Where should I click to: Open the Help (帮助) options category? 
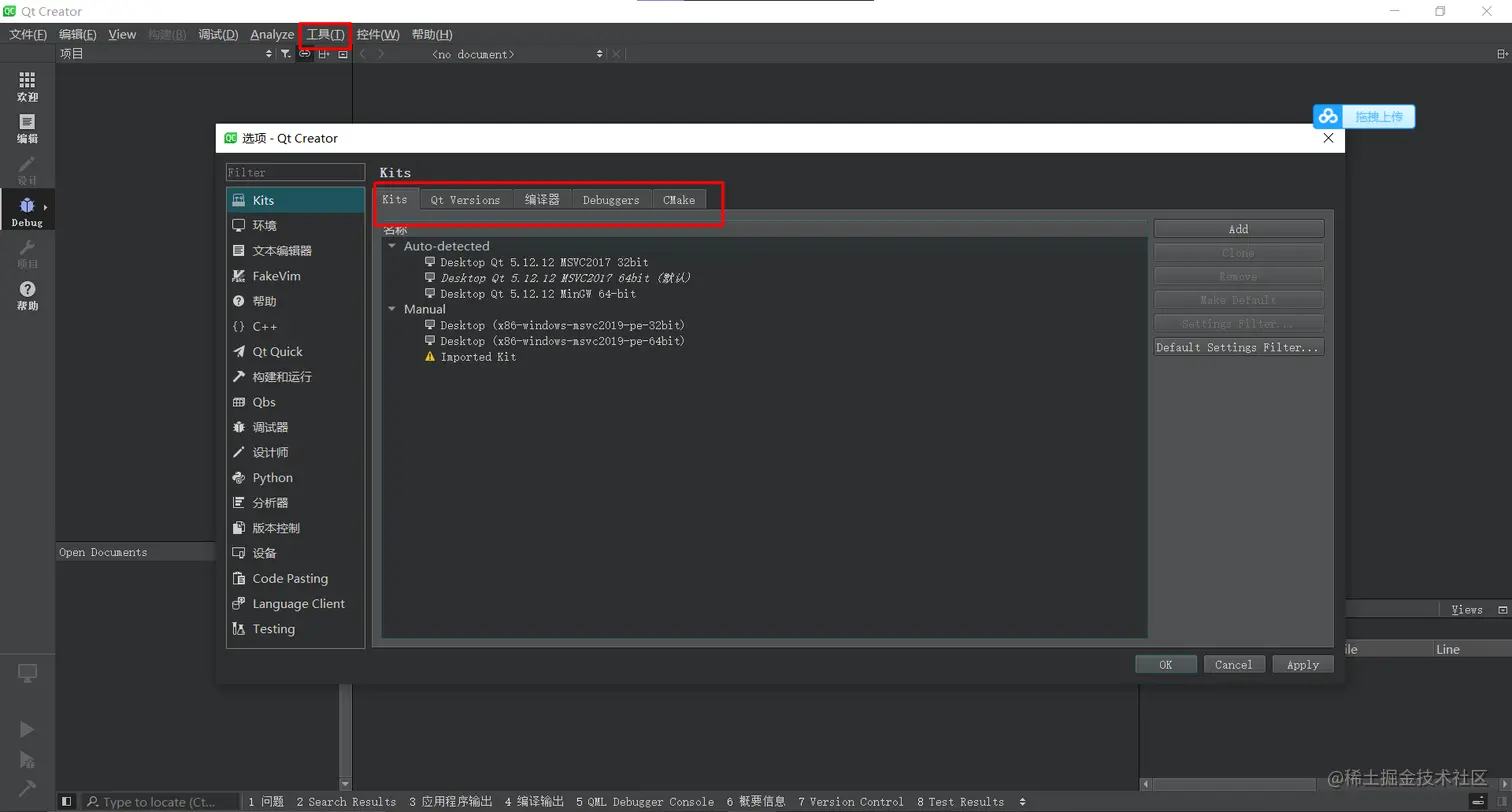coord(295,301)
